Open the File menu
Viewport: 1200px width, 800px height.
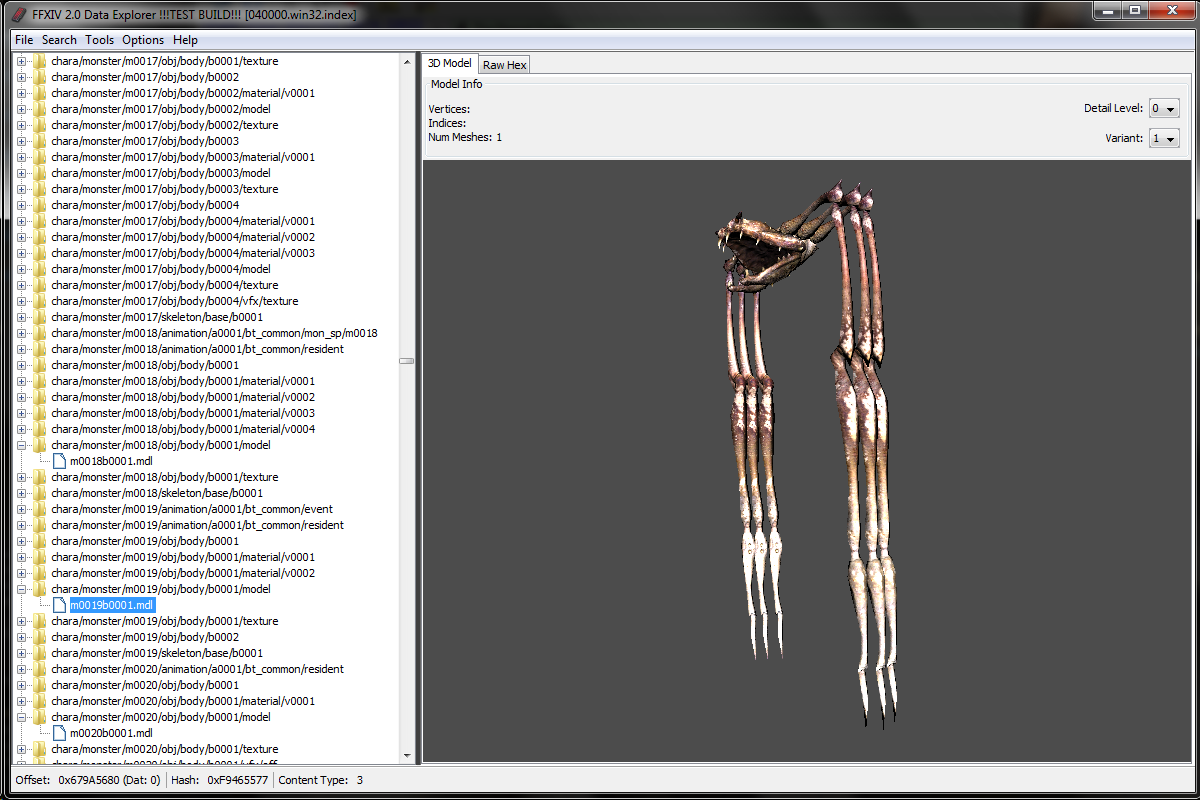[24, 40]
